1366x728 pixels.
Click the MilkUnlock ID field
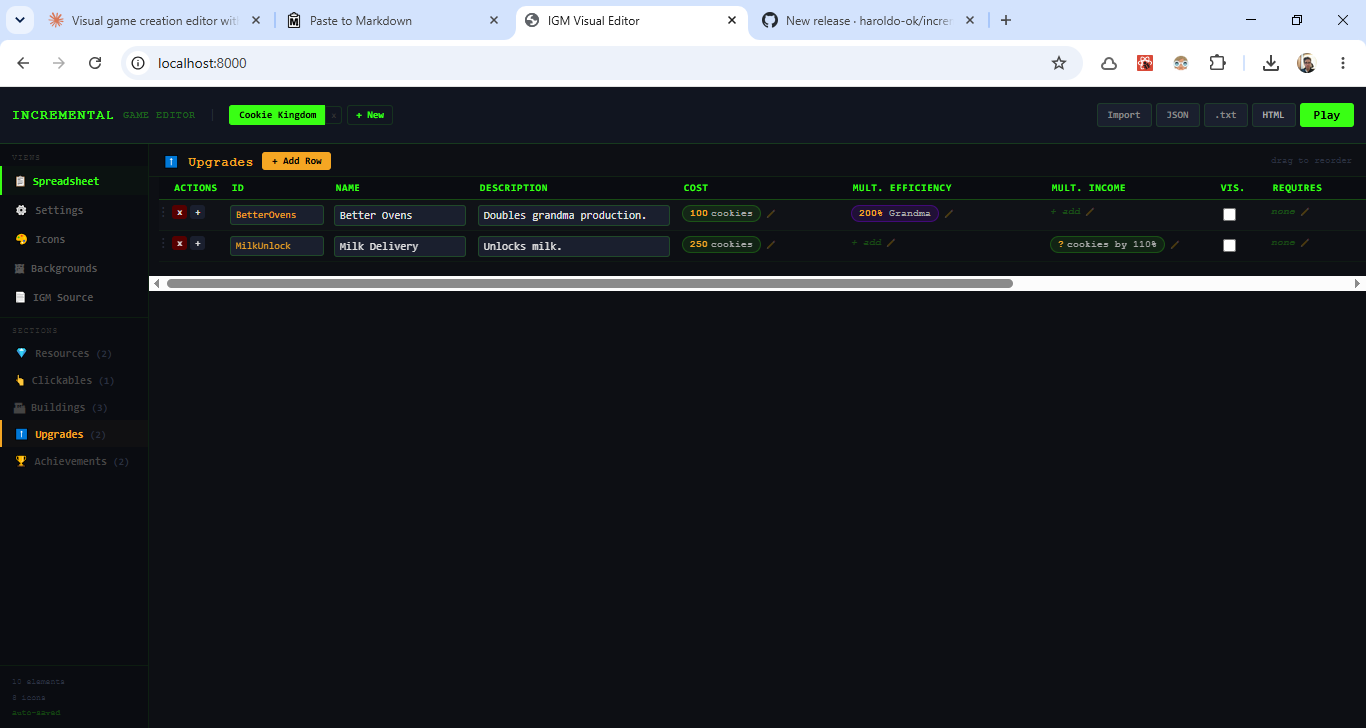point(277,246)
